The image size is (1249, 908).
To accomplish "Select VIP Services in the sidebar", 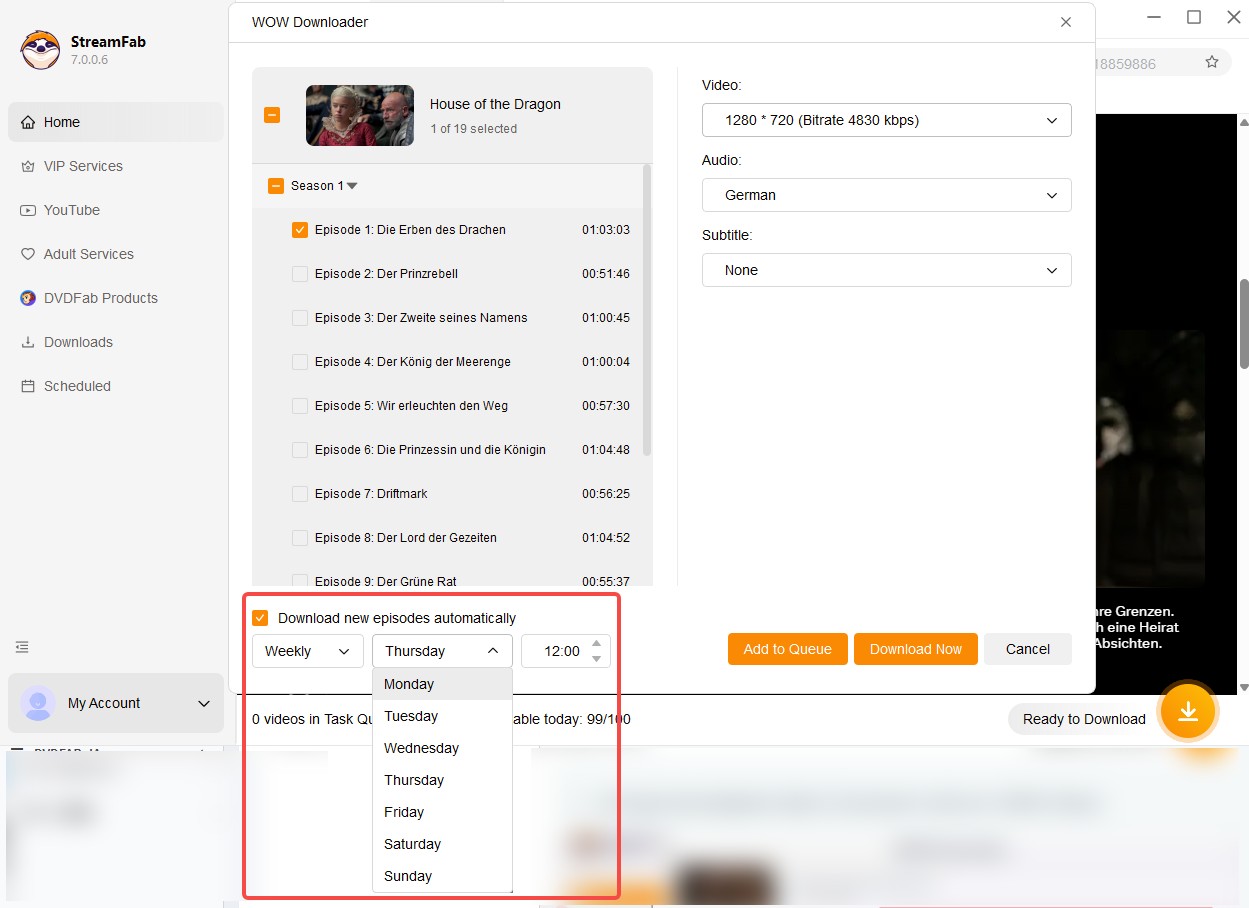I will tap(82, 166).
